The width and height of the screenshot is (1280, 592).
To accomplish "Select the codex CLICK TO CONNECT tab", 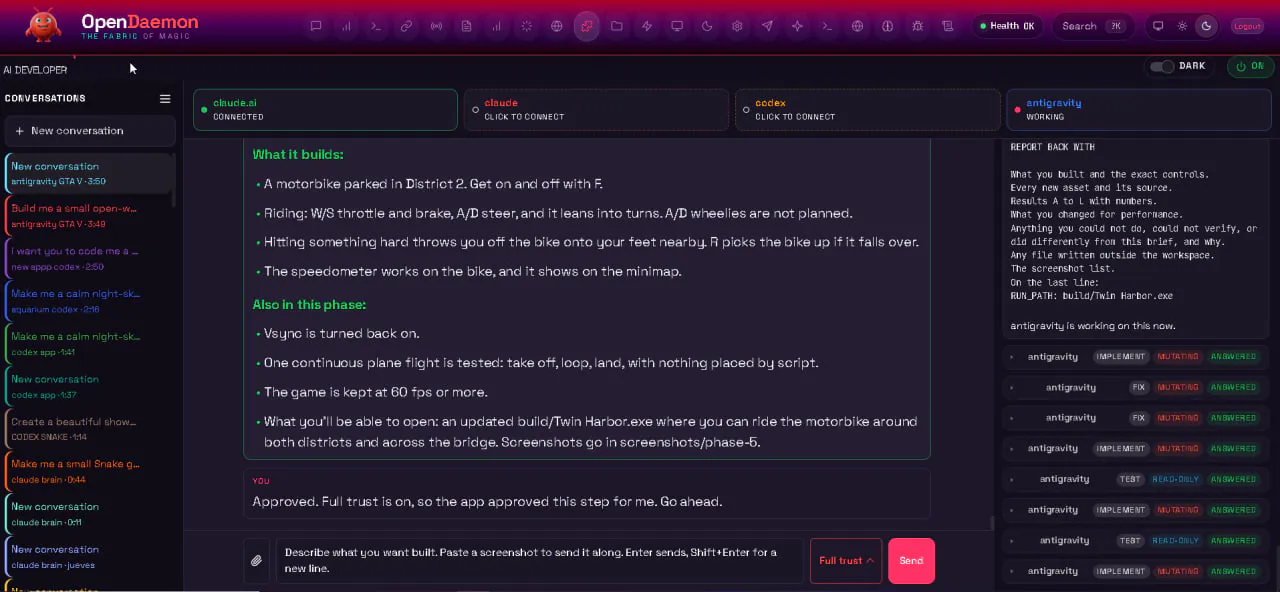I will 867,110.
